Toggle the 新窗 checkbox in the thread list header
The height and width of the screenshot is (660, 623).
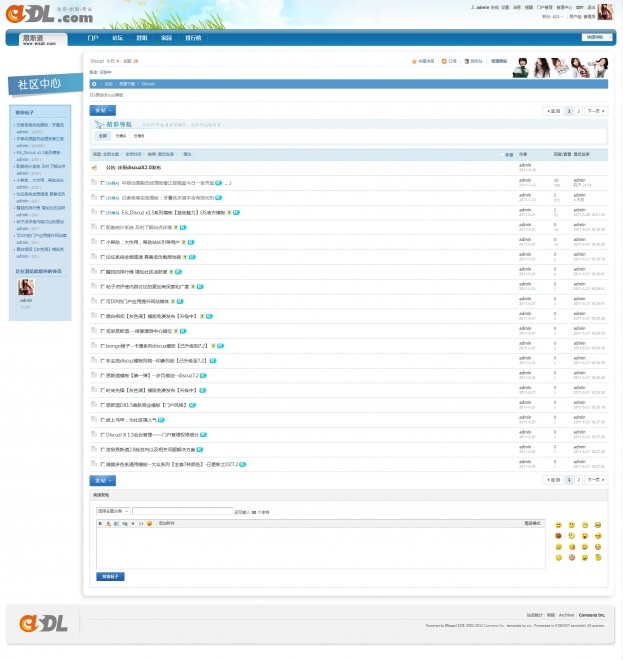tap(503, 155)
